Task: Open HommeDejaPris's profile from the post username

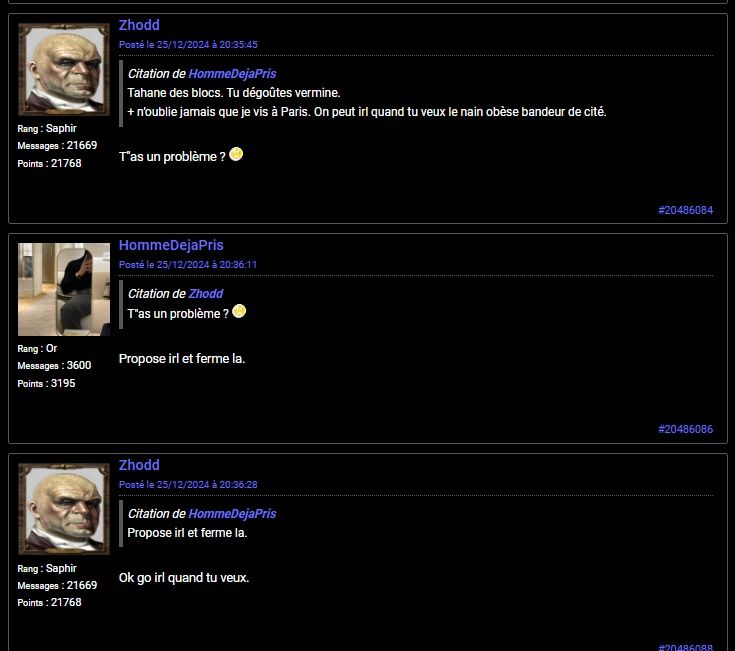Action: point(171,245)
